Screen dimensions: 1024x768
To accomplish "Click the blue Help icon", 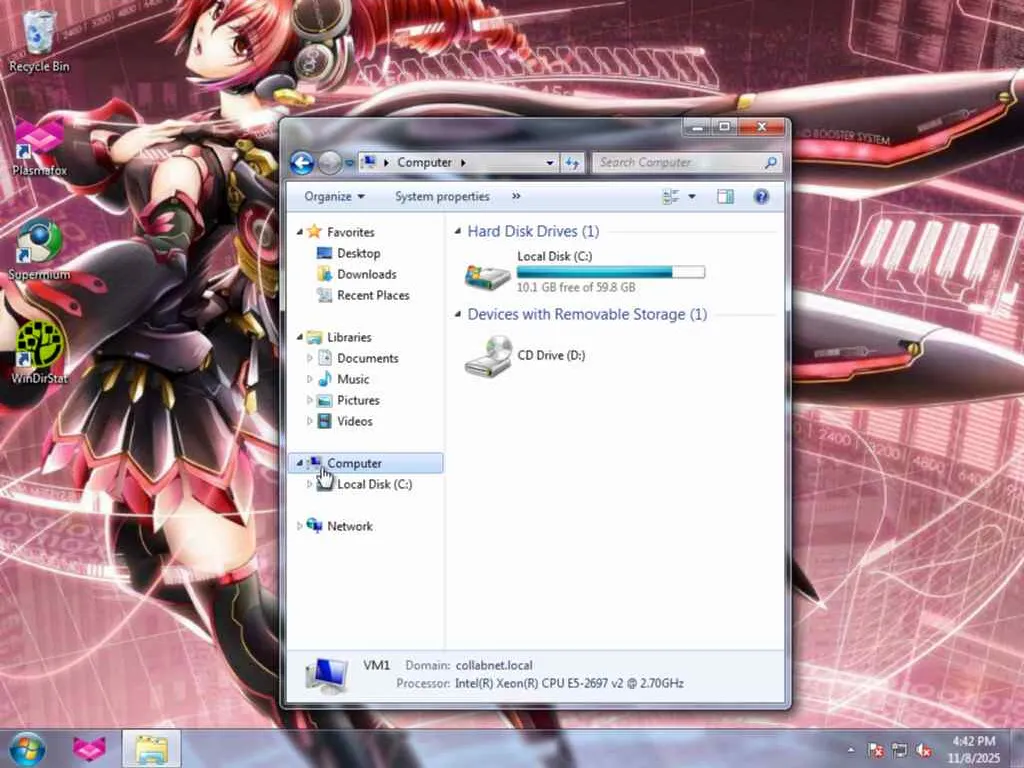I will point(761,197).
